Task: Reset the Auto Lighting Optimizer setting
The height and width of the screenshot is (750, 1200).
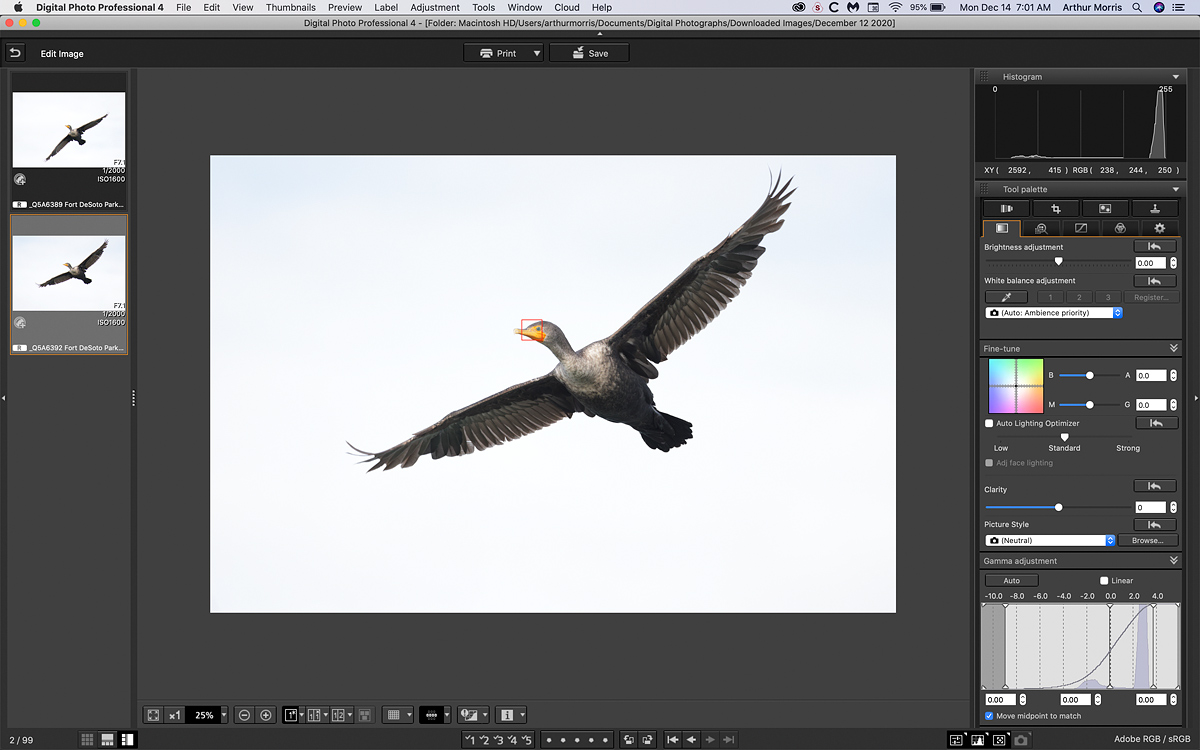Action: coord(1155,423)
